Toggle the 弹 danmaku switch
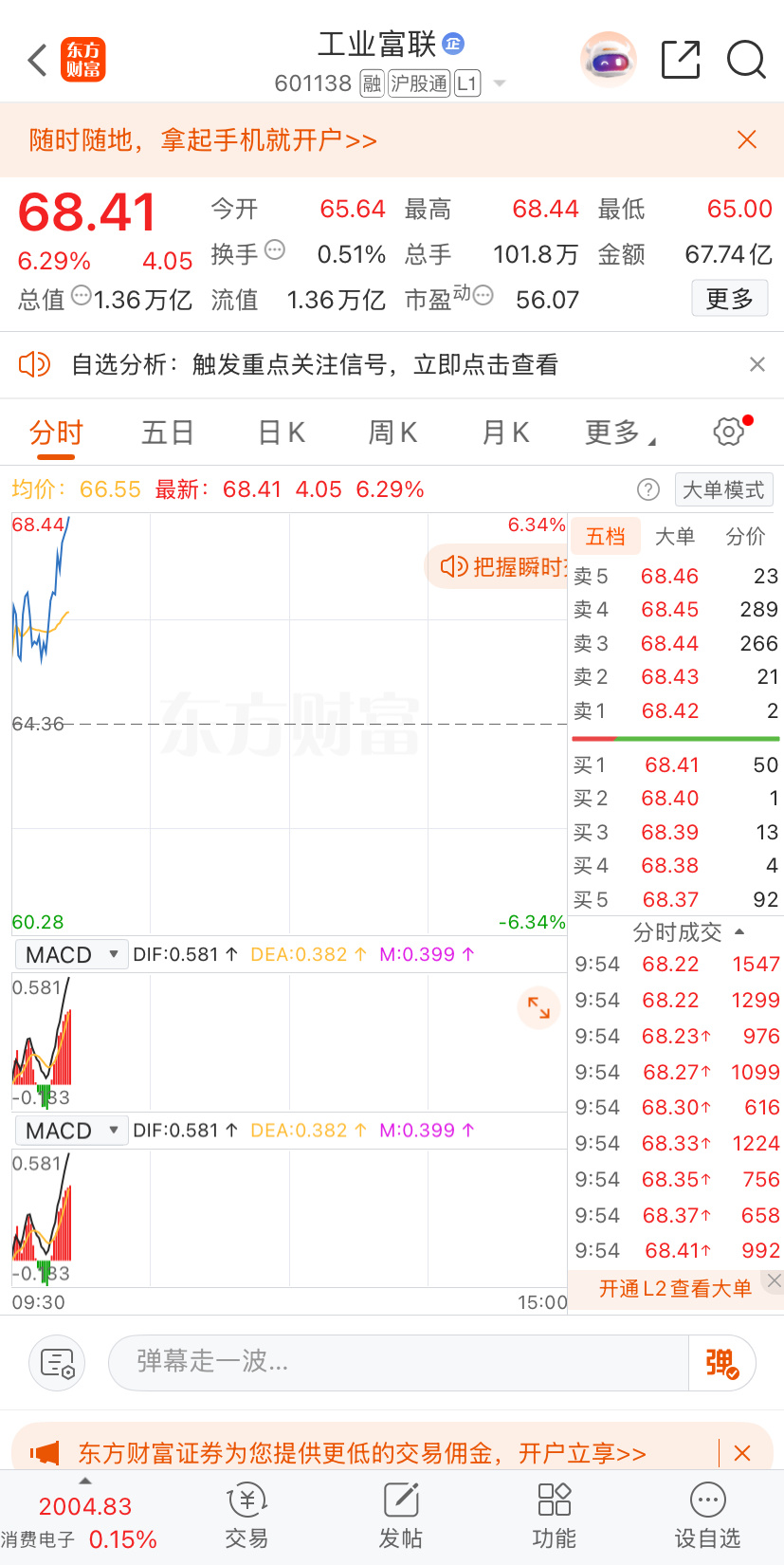 click(x=721, y=1362)
